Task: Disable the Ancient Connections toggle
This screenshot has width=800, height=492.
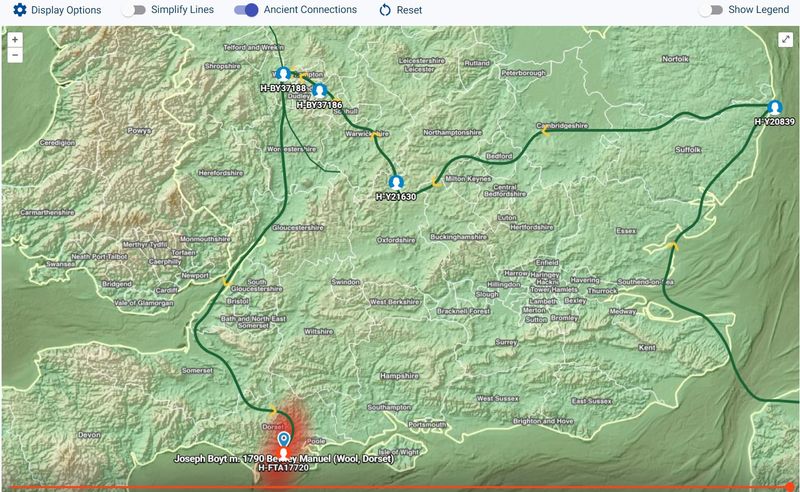Action: pyautogui.click(x=246, y=10)
